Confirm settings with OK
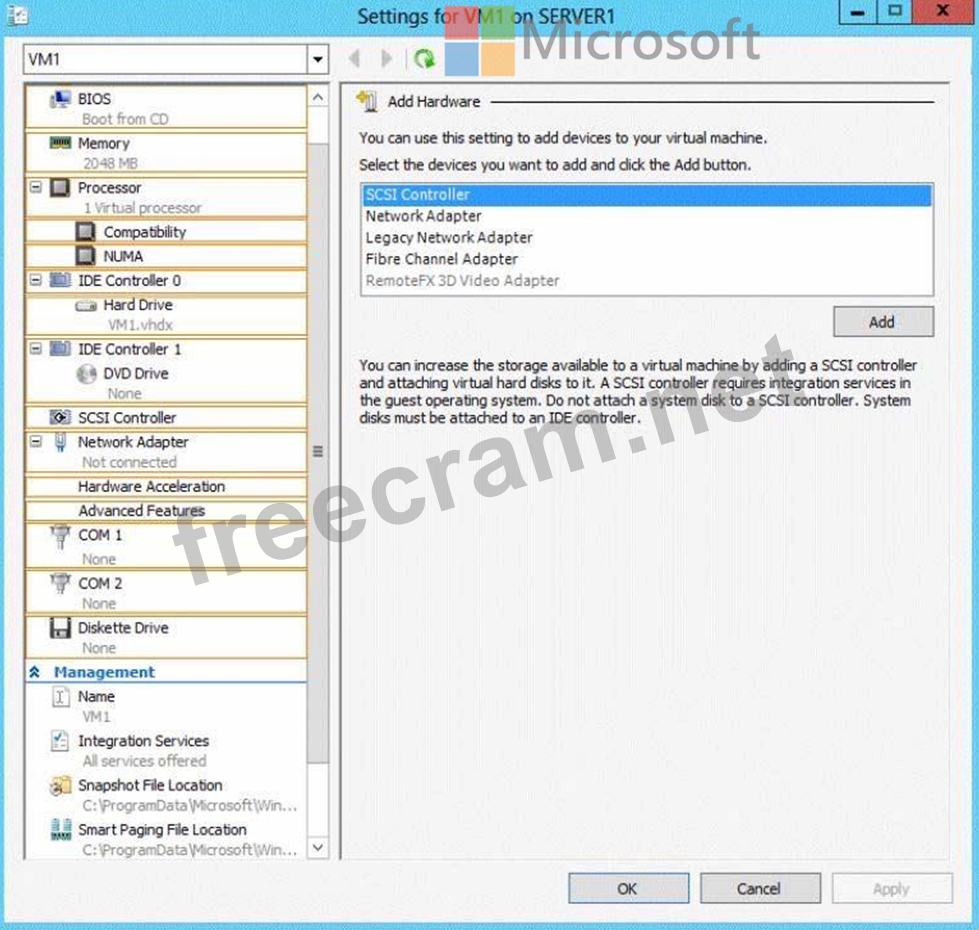Image resolution: width=979 pixels, height=930 pixels. (628, 888)
